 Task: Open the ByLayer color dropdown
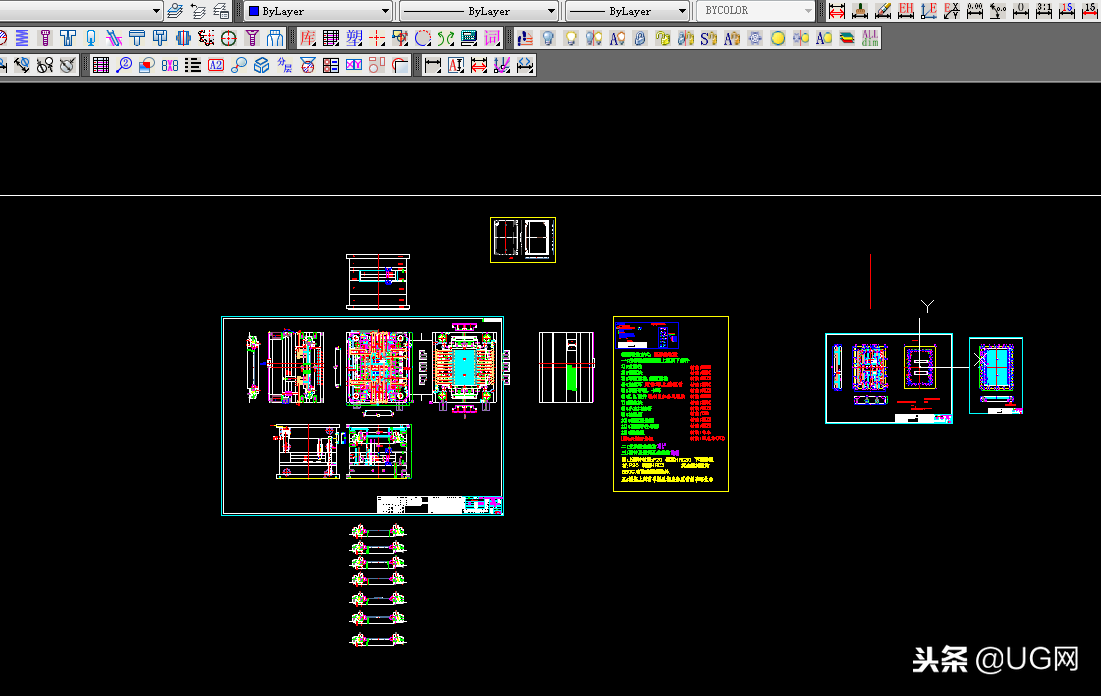319,11
